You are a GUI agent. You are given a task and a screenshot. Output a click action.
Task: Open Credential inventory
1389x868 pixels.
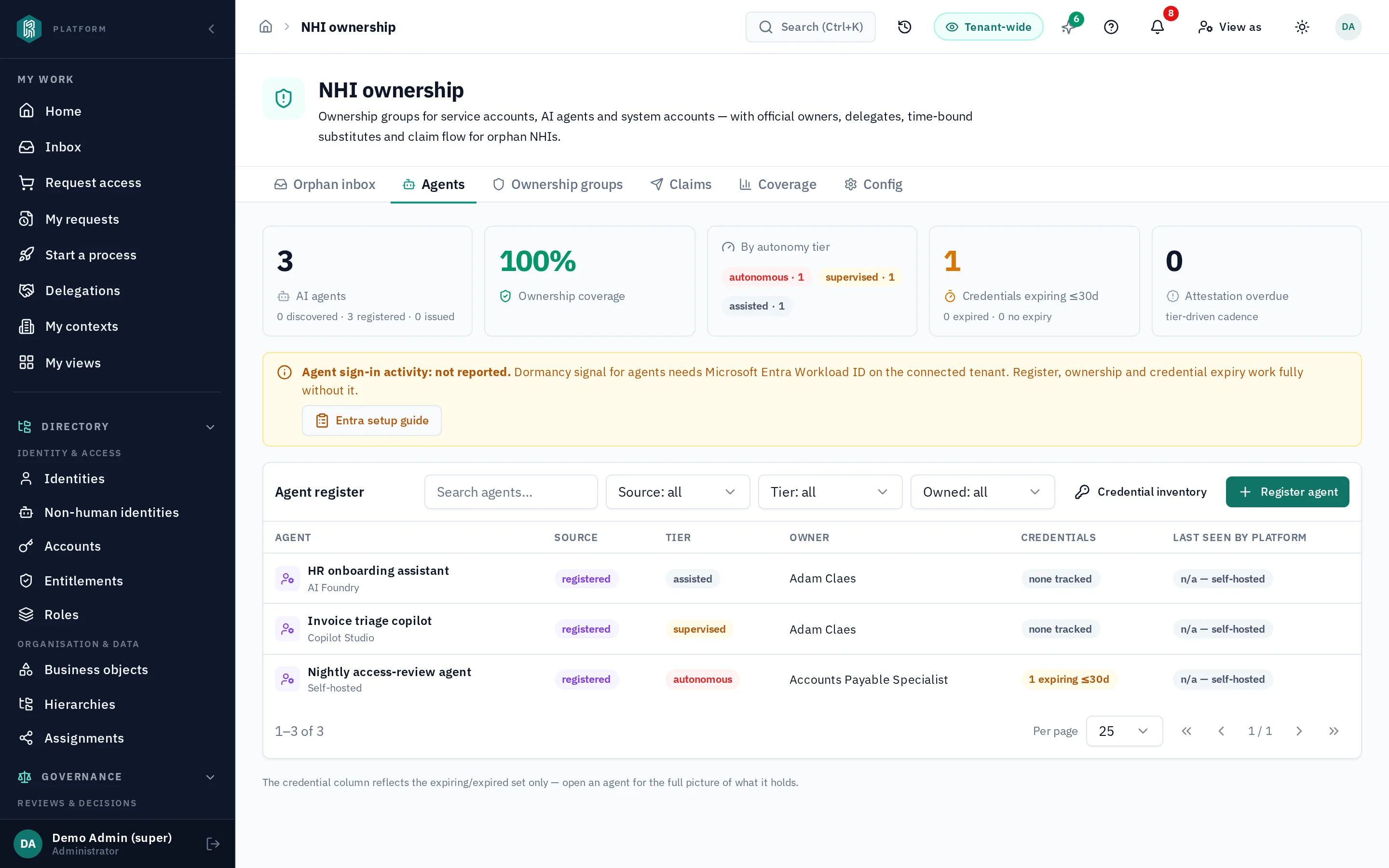(1141, 492)
